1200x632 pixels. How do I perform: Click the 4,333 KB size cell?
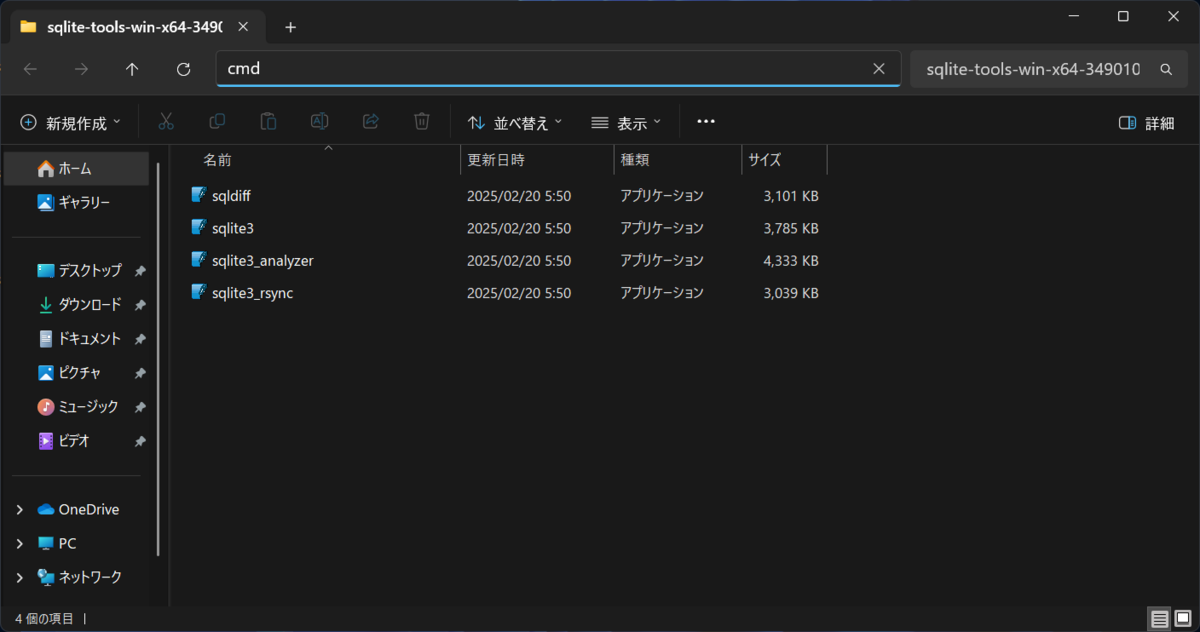[791, 261]
